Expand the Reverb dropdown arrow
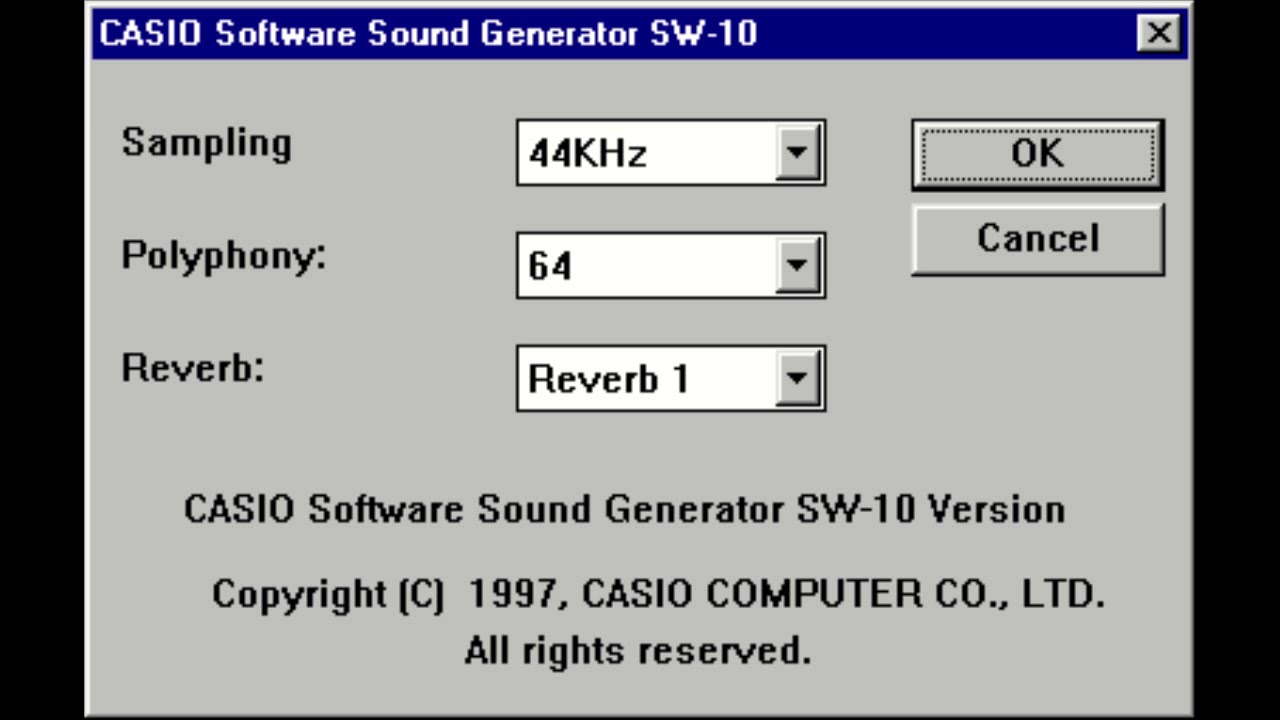Screen dimensions: 1280x720 point(797,379)
